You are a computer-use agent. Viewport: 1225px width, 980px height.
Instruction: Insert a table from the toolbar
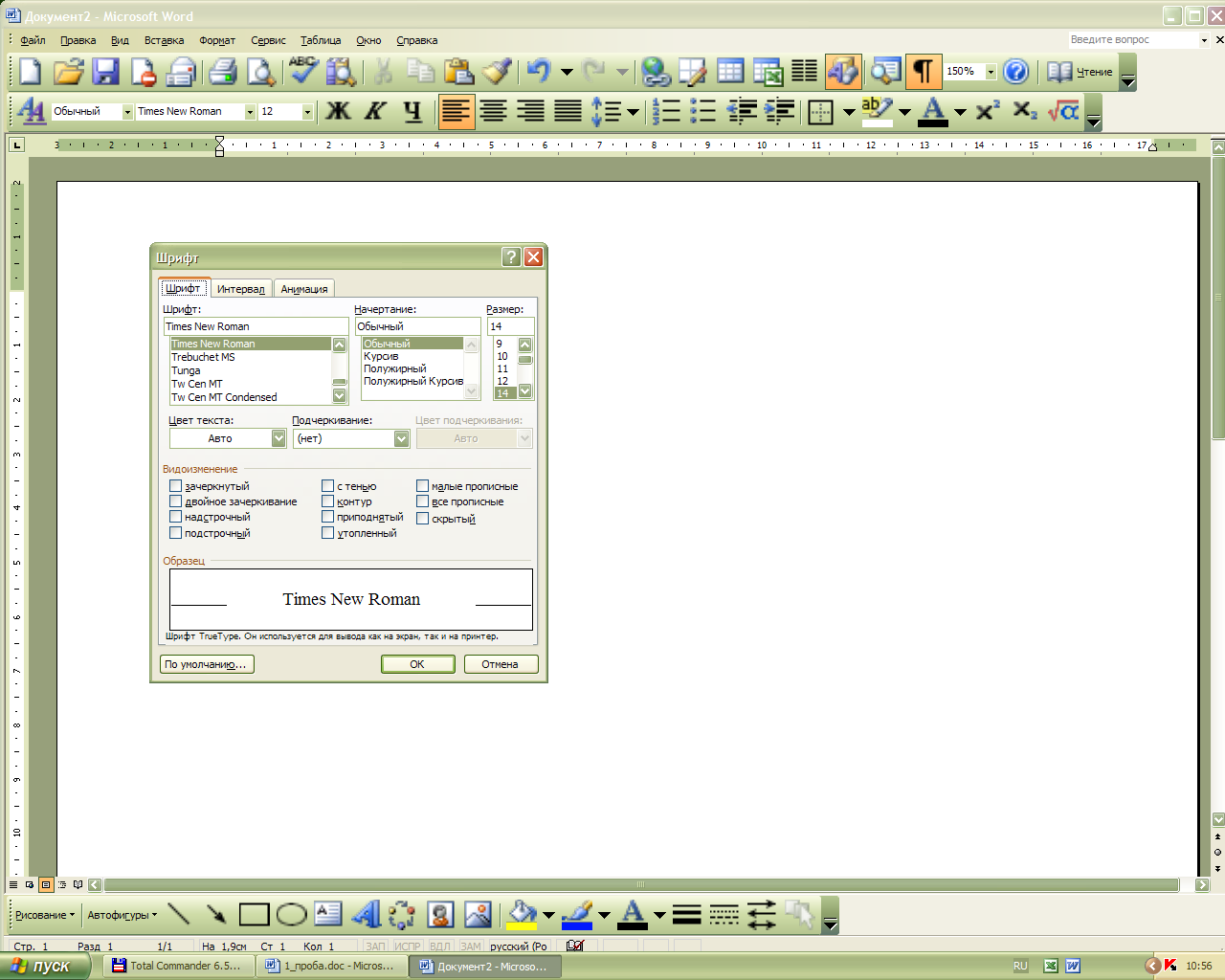(x=730, y=72)
